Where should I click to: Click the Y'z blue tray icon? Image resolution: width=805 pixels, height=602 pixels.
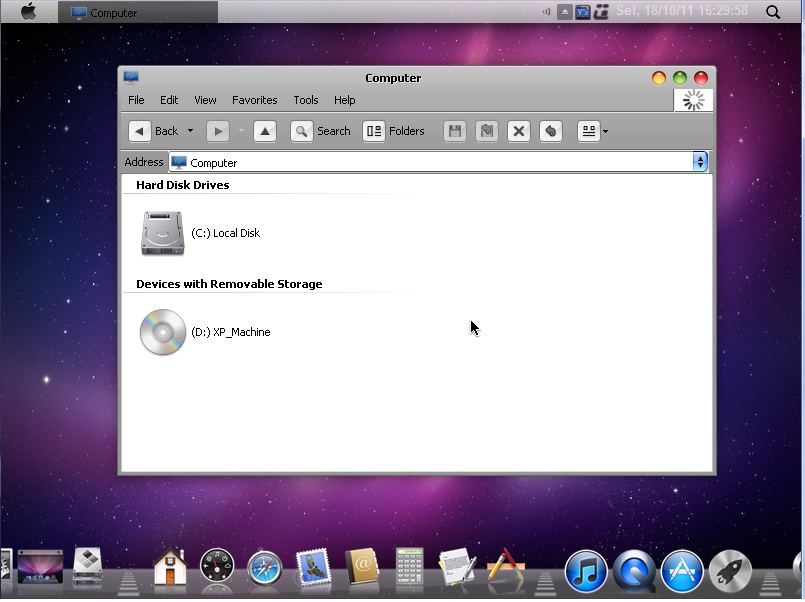(583, 12)
